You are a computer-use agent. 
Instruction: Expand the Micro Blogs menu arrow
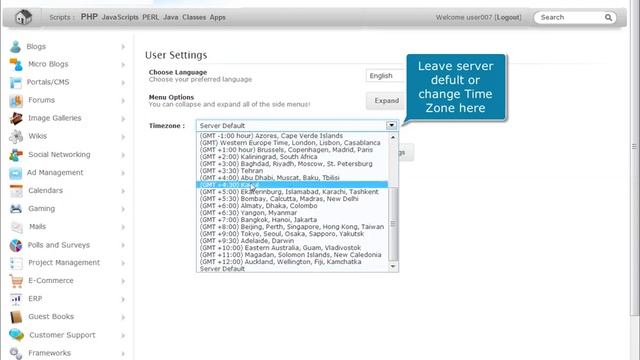click(123, 64)
